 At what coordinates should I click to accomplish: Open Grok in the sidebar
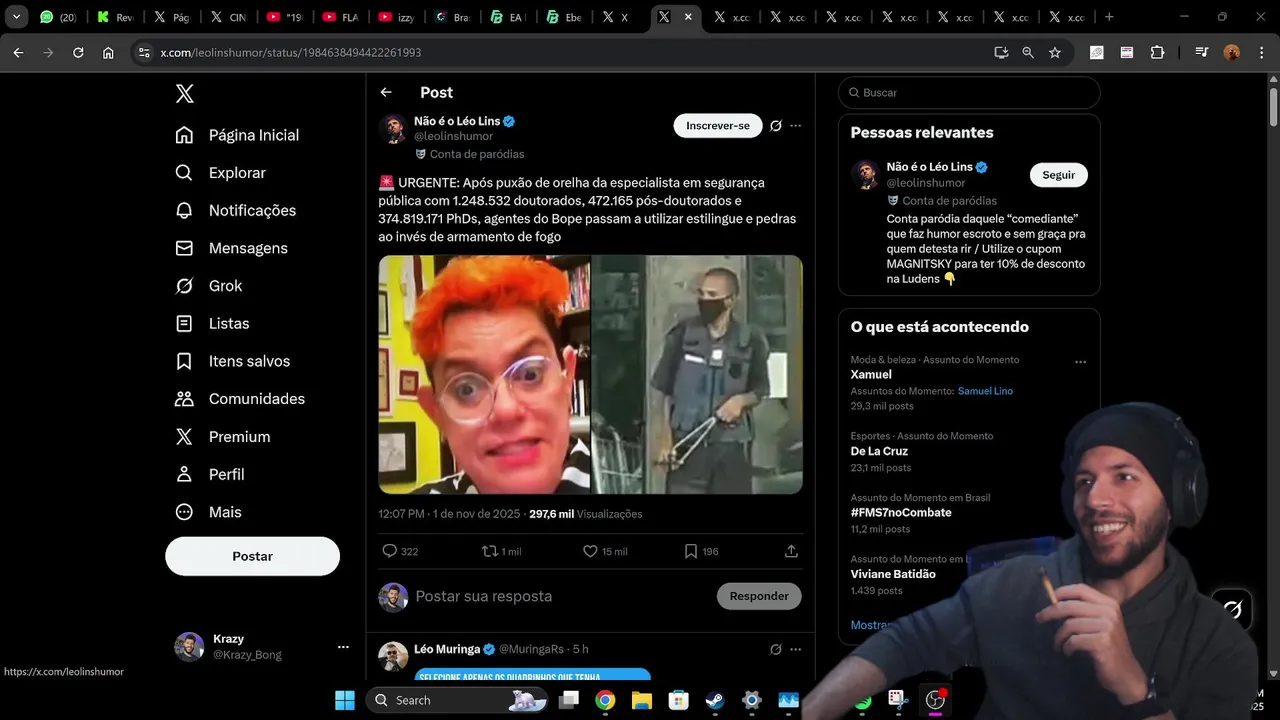pos(209,286)
